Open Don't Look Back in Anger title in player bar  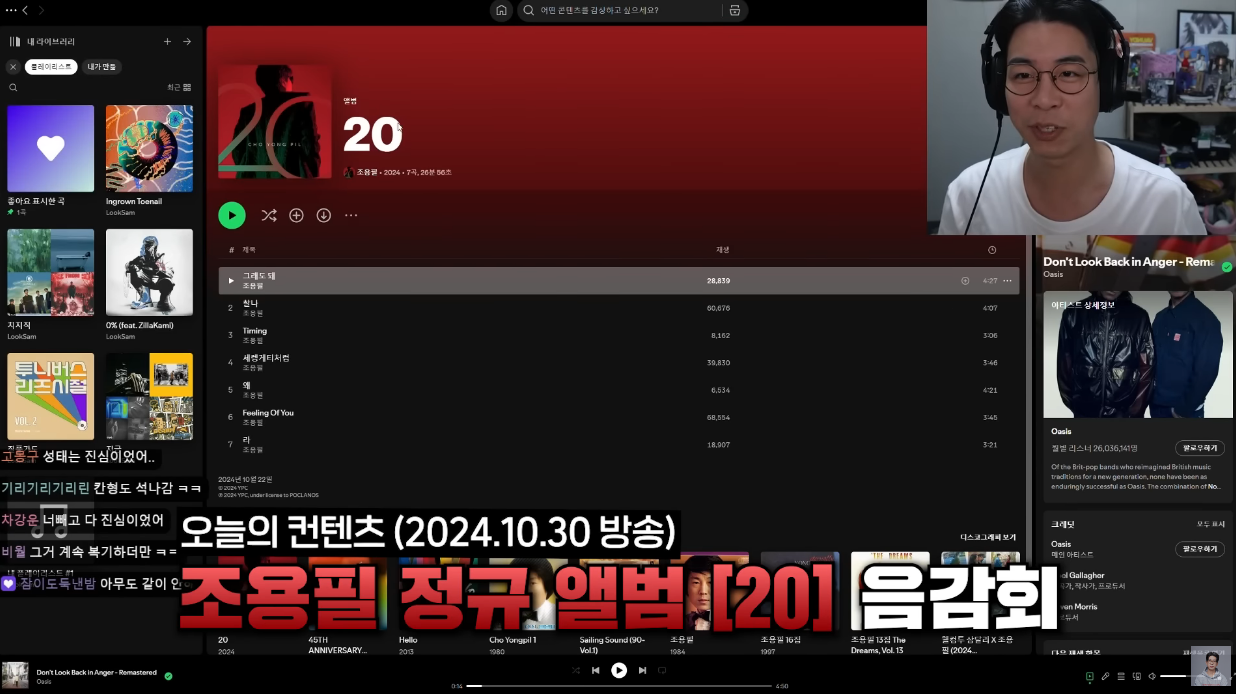[x=97, y=672]
